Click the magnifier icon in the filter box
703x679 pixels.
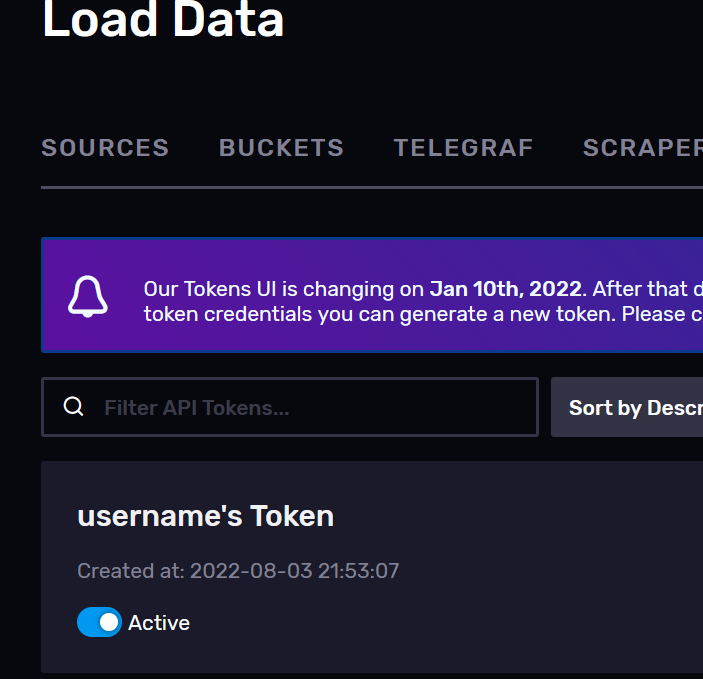point(74,407)
